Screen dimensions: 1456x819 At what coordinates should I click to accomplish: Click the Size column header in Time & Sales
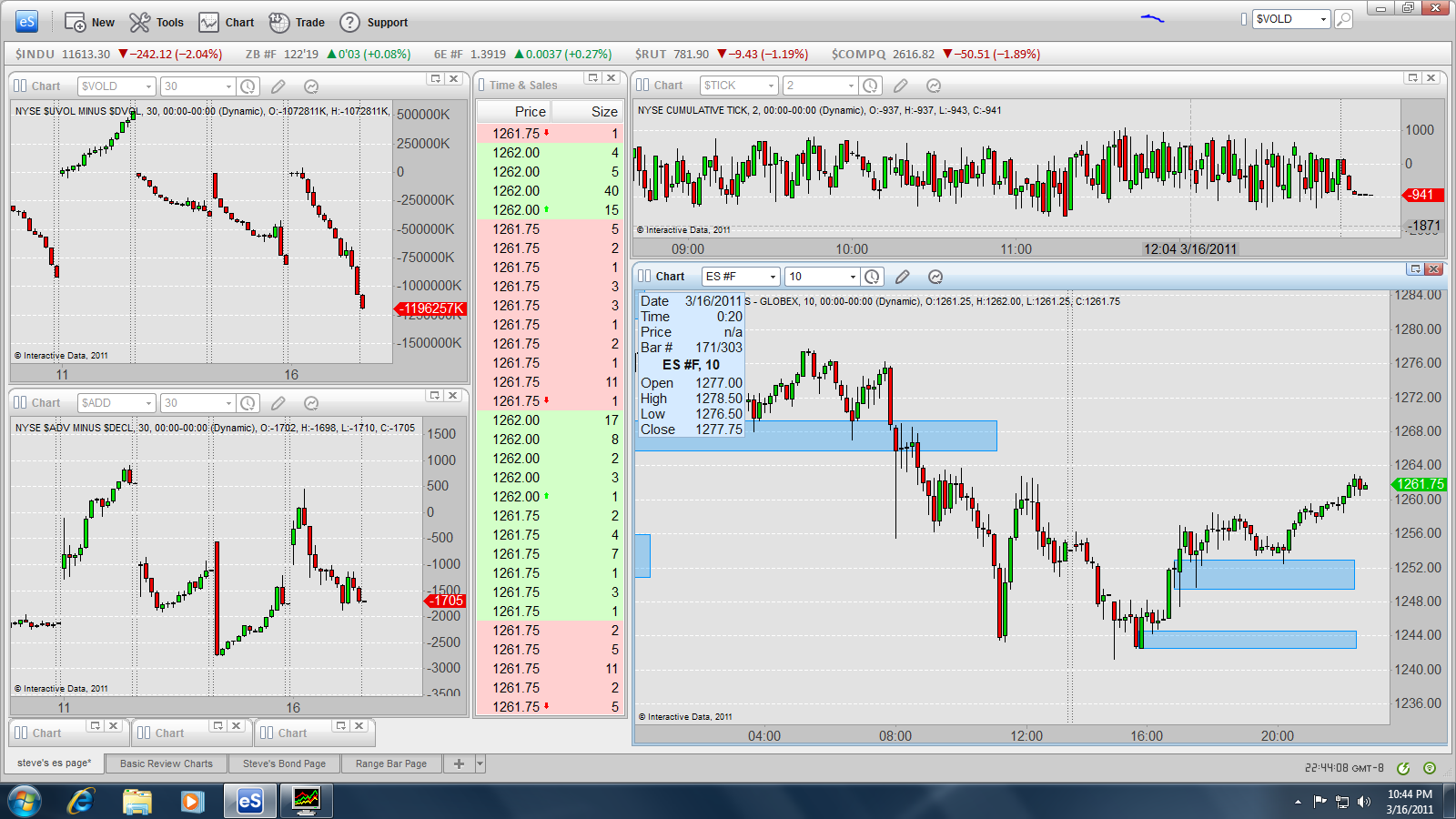point(587,111)
